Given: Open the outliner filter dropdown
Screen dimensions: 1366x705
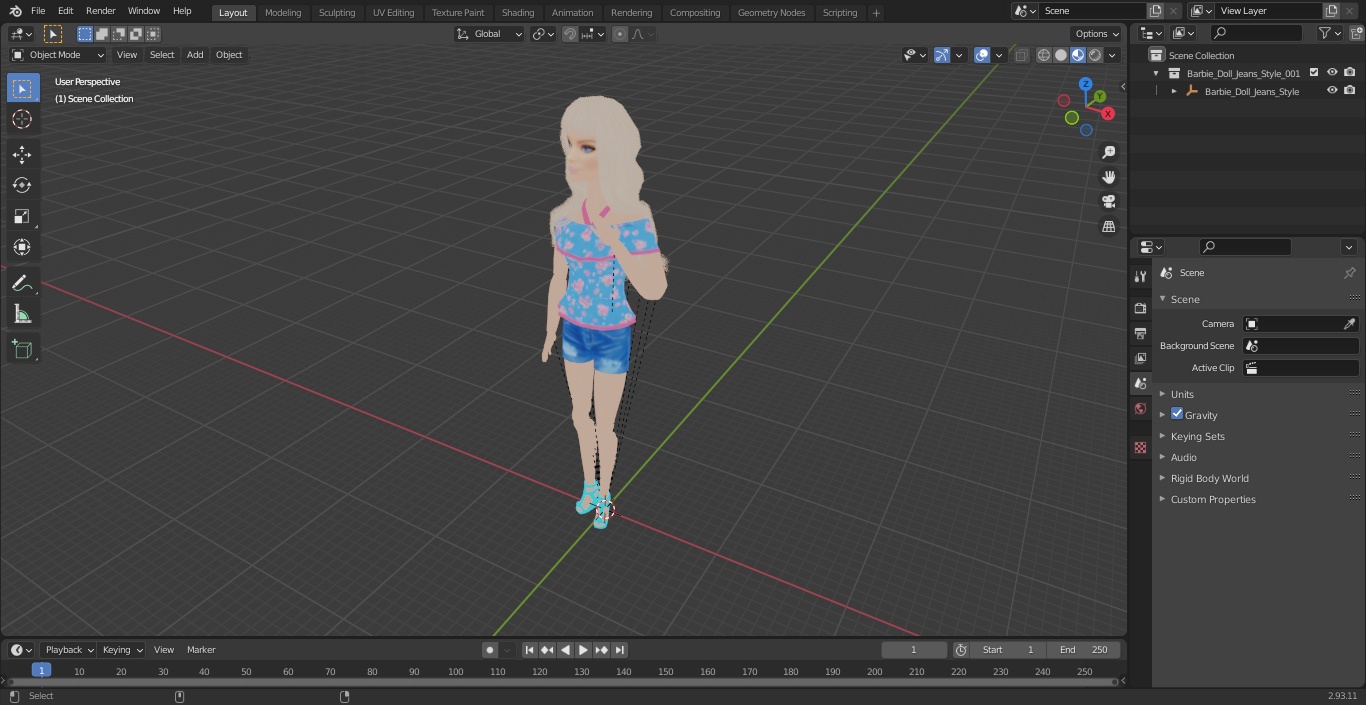Looking at the screenshot, I should [1329, 33].
